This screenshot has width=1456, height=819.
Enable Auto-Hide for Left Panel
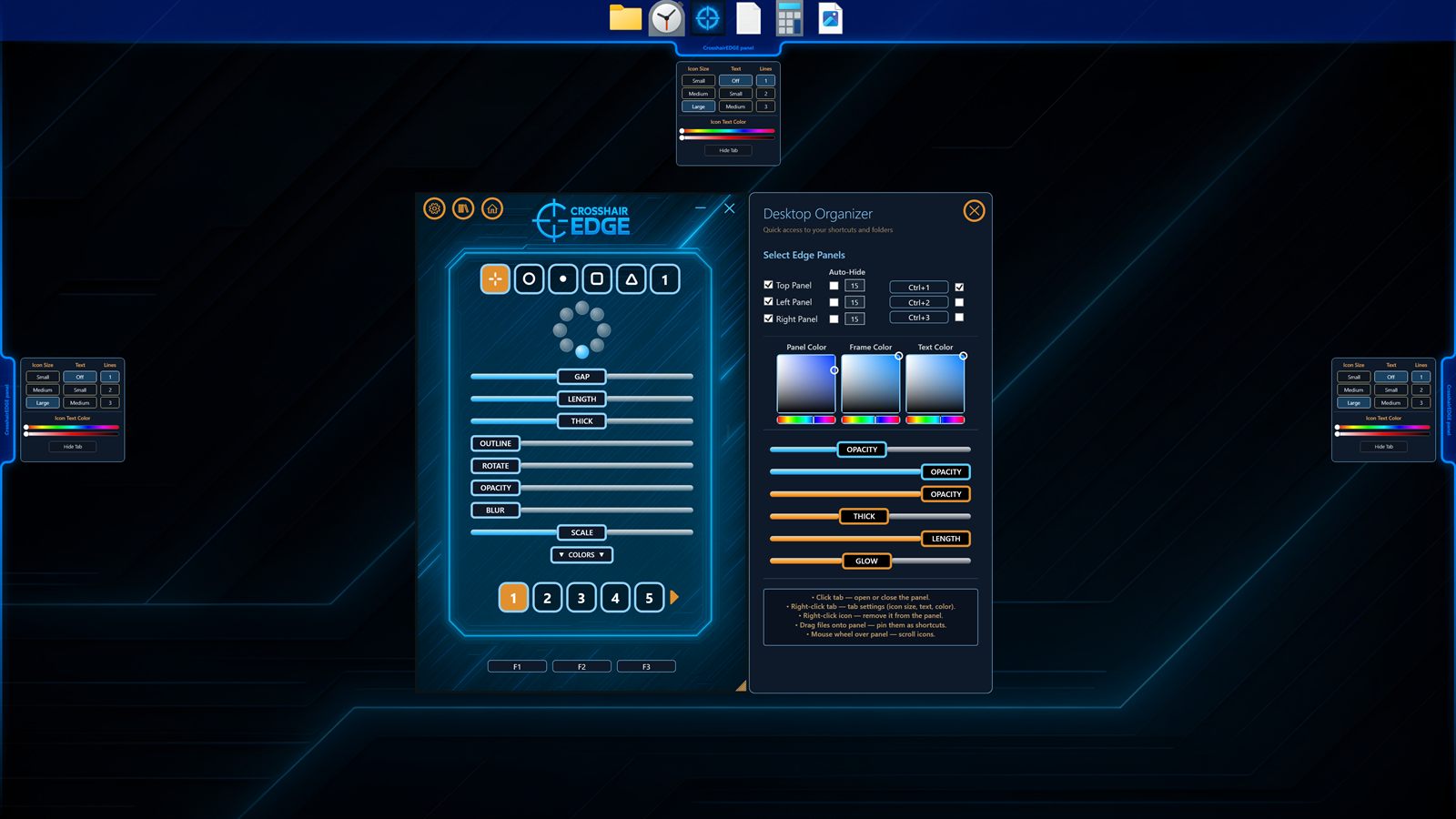[834, 302]
